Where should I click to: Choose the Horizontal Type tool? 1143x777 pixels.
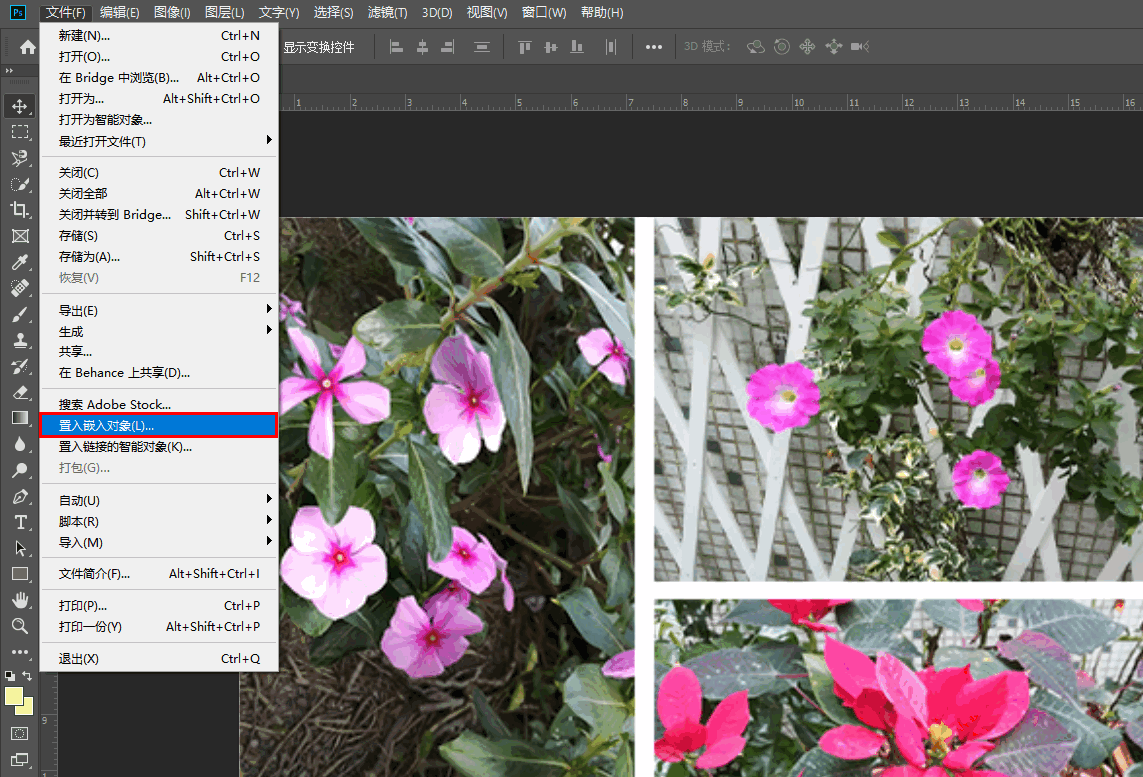click(x=19, y=522)
